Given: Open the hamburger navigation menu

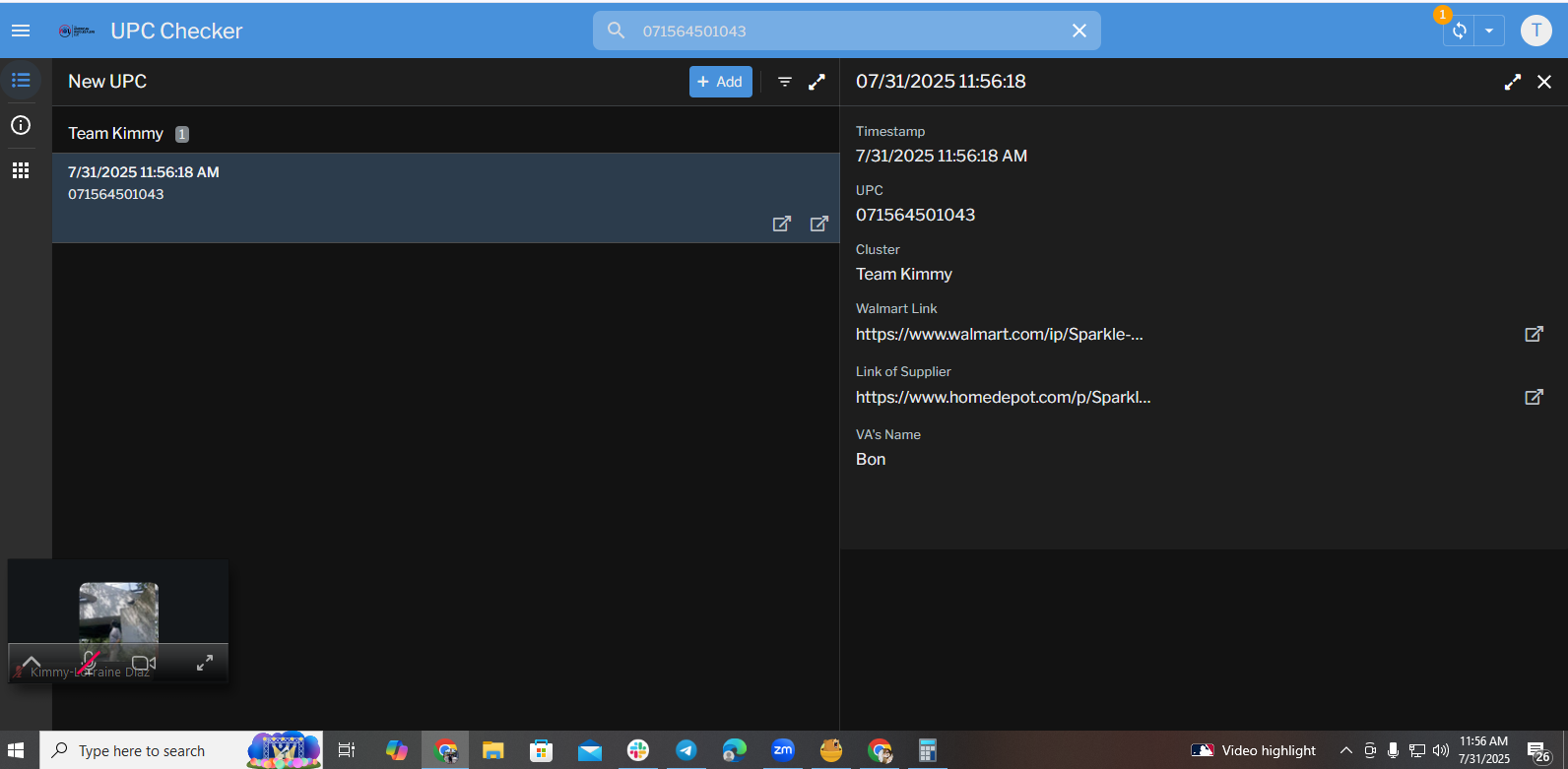Looking at the screenshot, I should [21, 31].
